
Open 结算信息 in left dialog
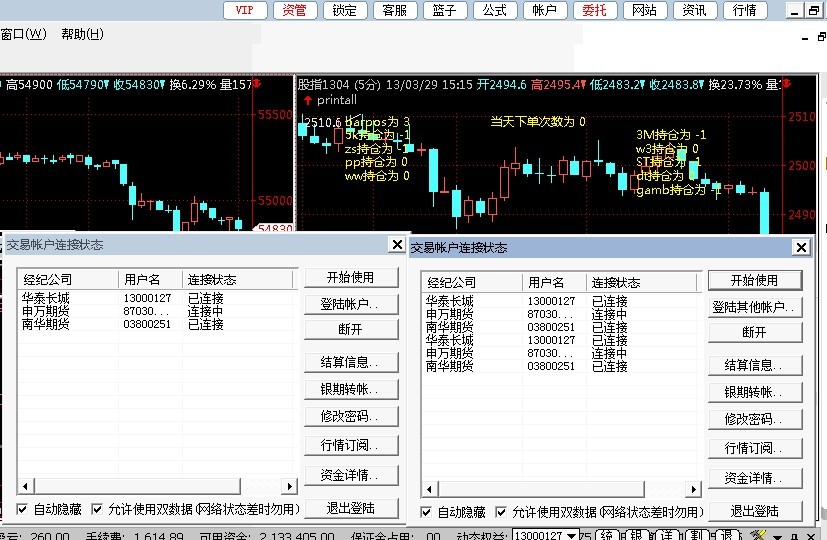[351, 362]
